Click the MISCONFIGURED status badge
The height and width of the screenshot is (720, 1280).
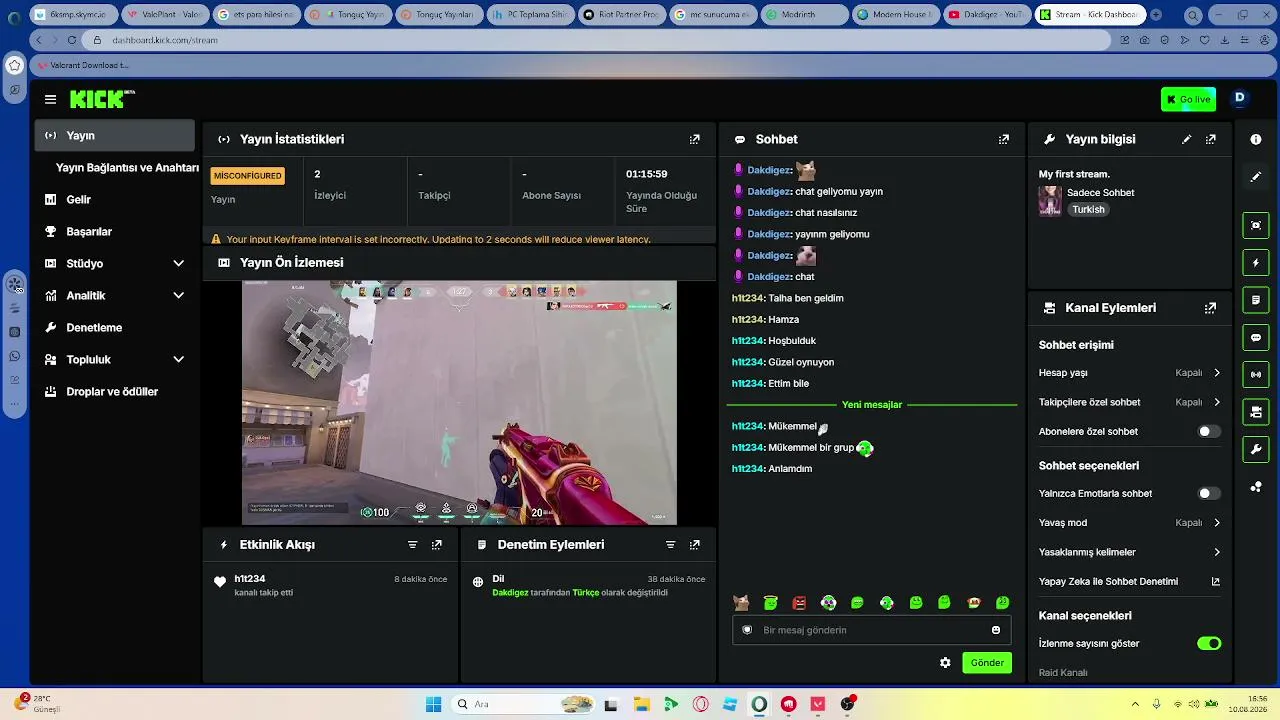(248, 176)
